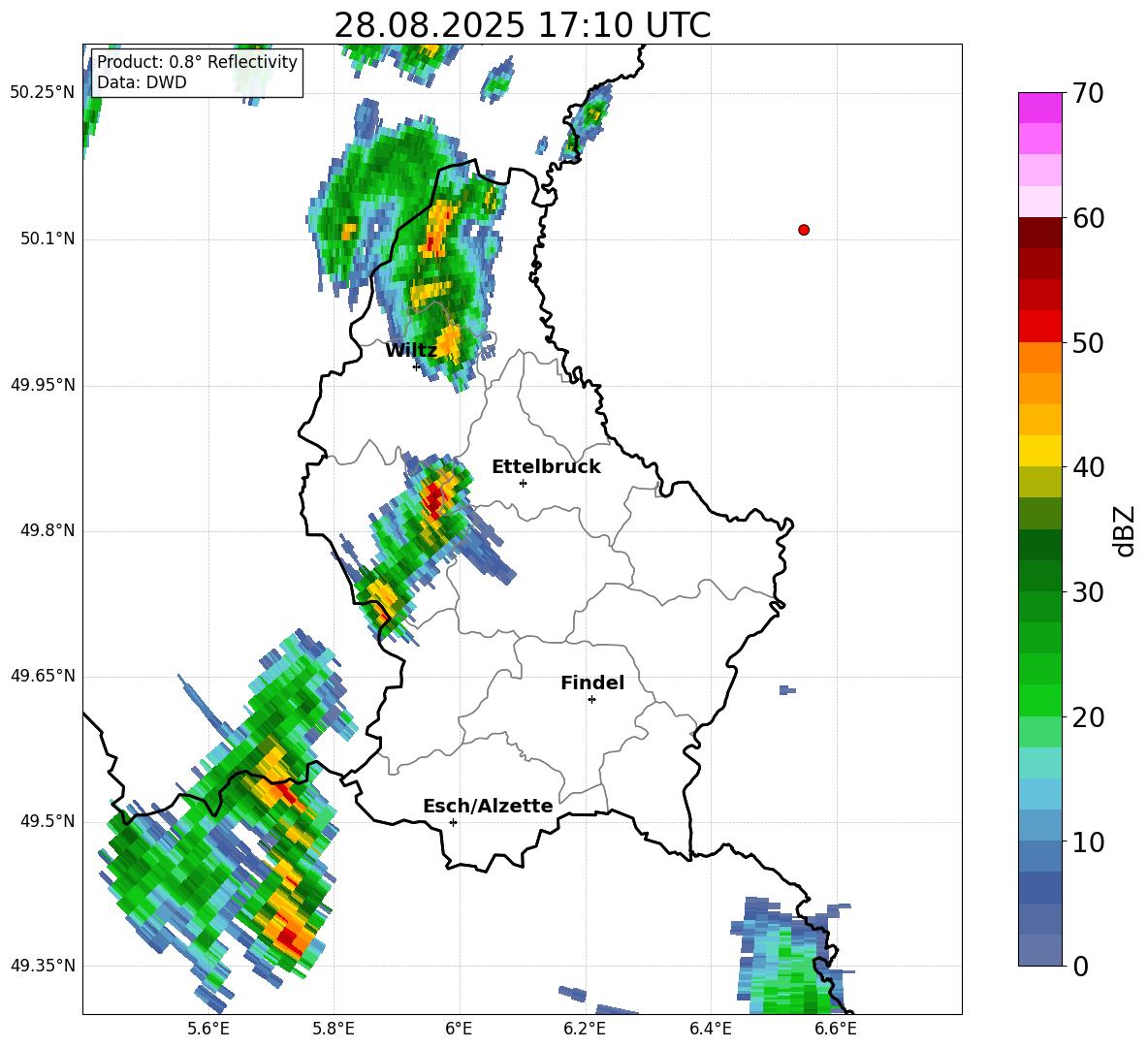
Task: Click the title 28.08.2025 17:10 UTC
Action: point(522,25)
